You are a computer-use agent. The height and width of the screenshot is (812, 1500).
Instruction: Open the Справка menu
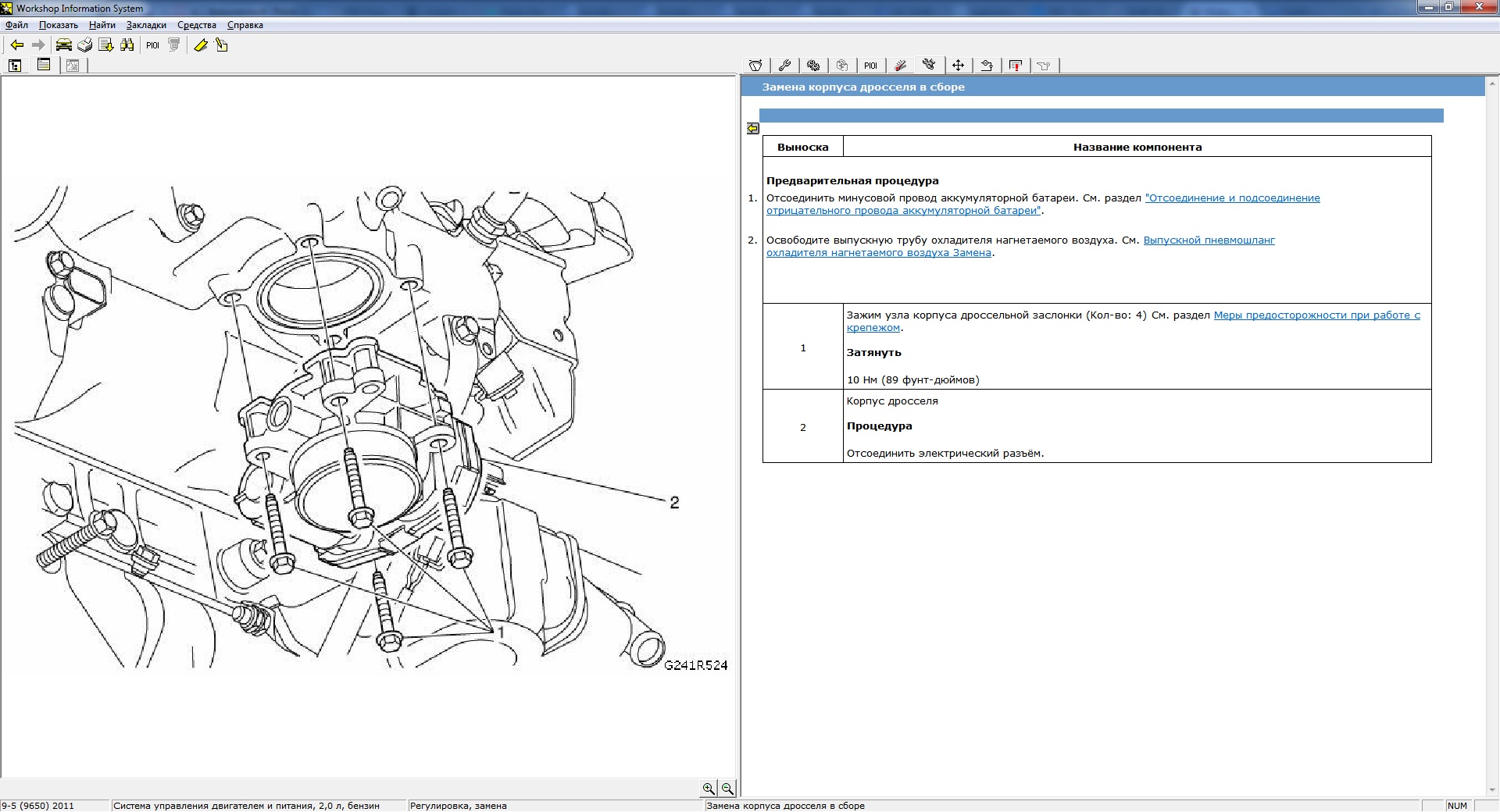pos(245,25)
